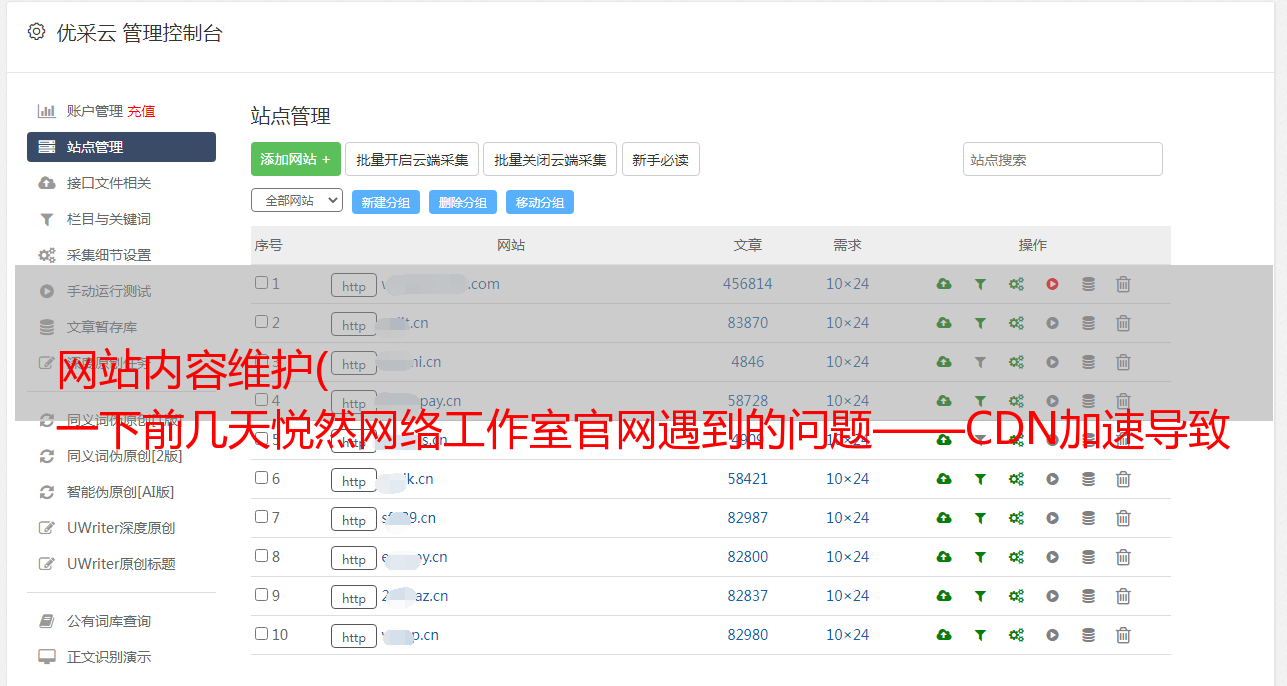Viewport: 1287px width, 686px height.
Task: Click the filter icon in row 9
Action: (980, 596)
